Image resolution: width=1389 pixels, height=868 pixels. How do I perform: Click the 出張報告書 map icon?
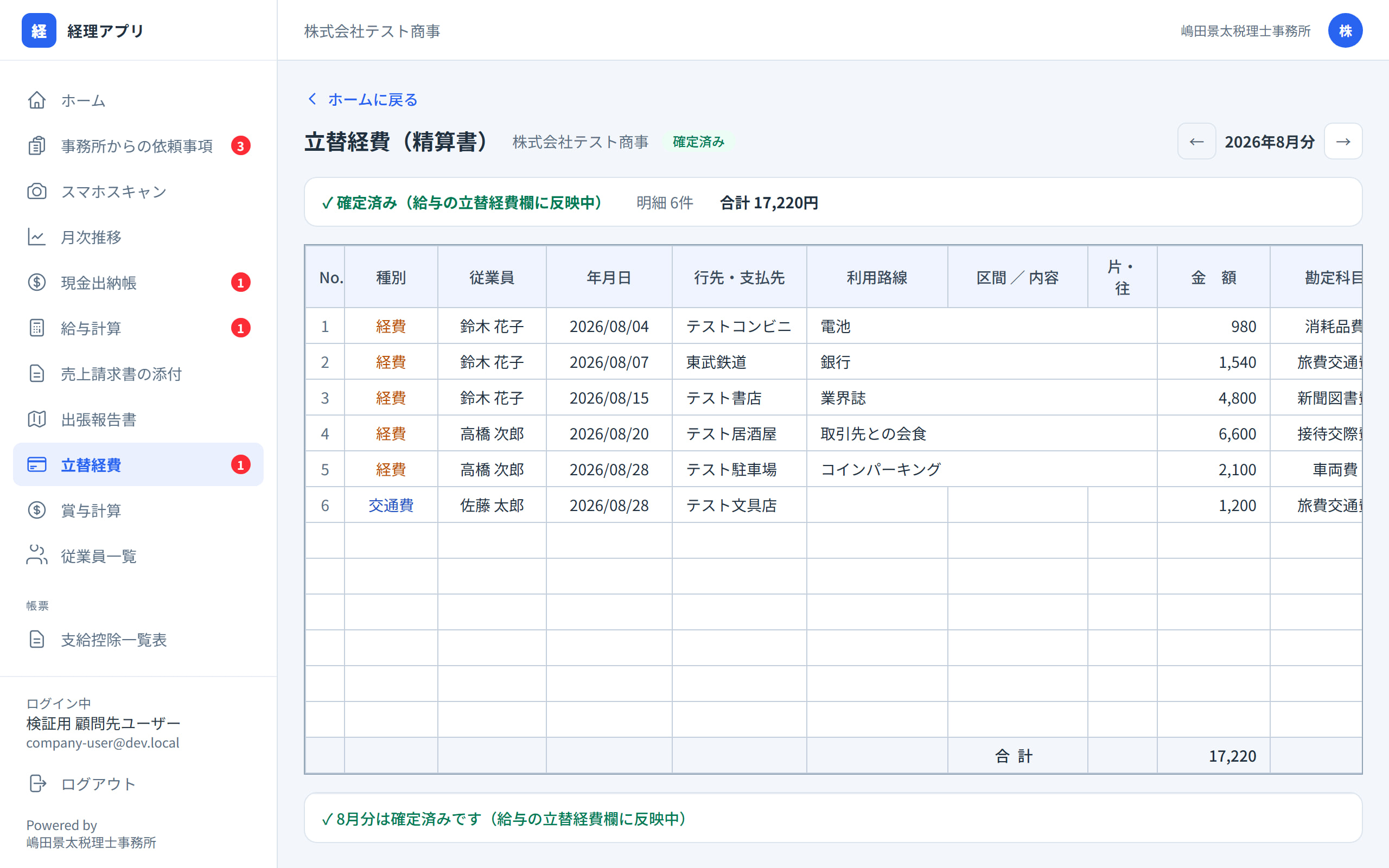37,419
